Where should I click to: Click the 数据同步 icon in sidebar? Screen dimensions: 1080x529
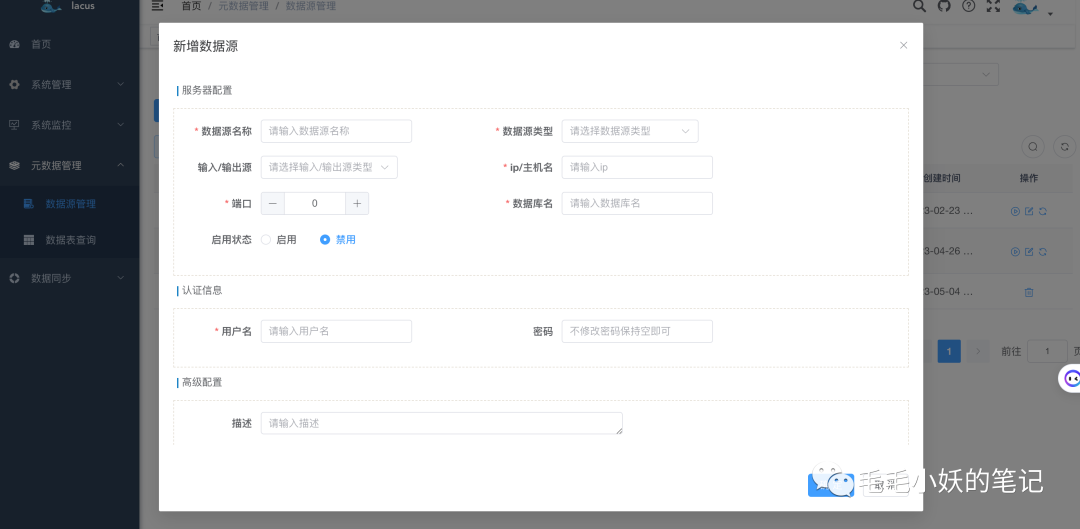pyautogui.click(x=14, y=278)
